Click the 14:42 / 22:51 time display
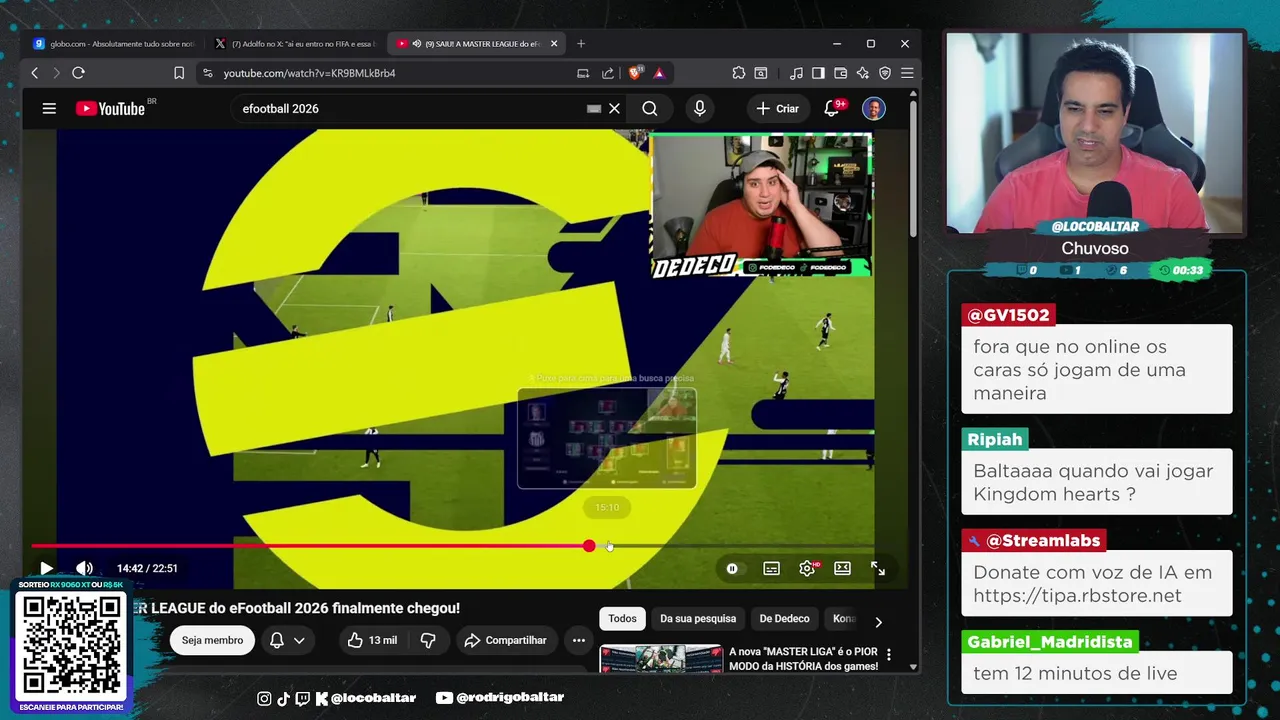This screenshot has width=1280, height=720. pyautogui.click(x=147, y=568)
